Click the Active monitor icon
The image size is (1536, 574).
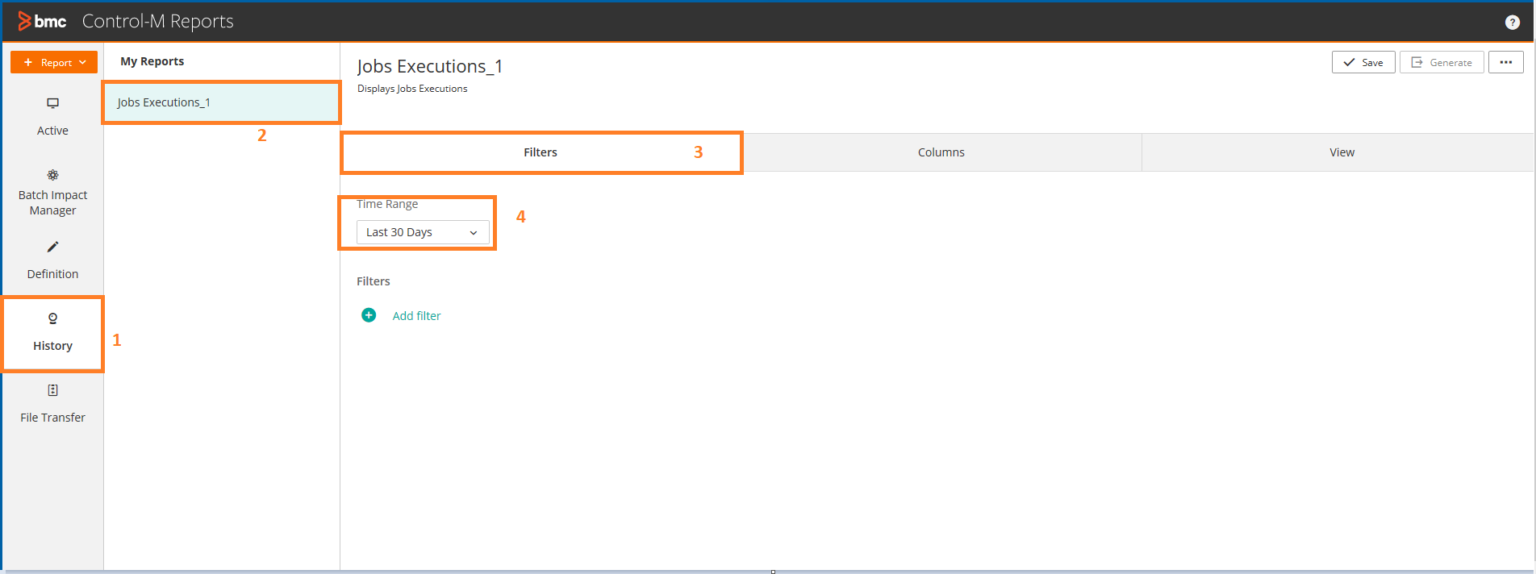[53, 104]
